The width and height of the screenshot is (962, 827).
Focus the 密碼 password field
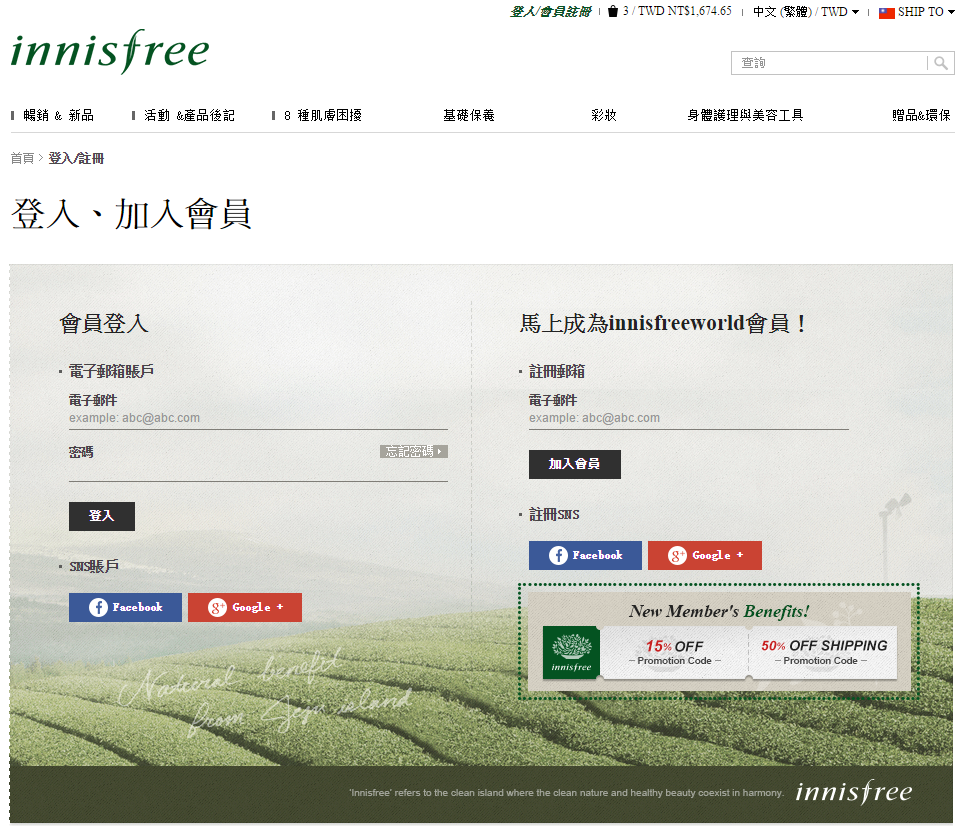pyautogui.click(x=258, y=471)
